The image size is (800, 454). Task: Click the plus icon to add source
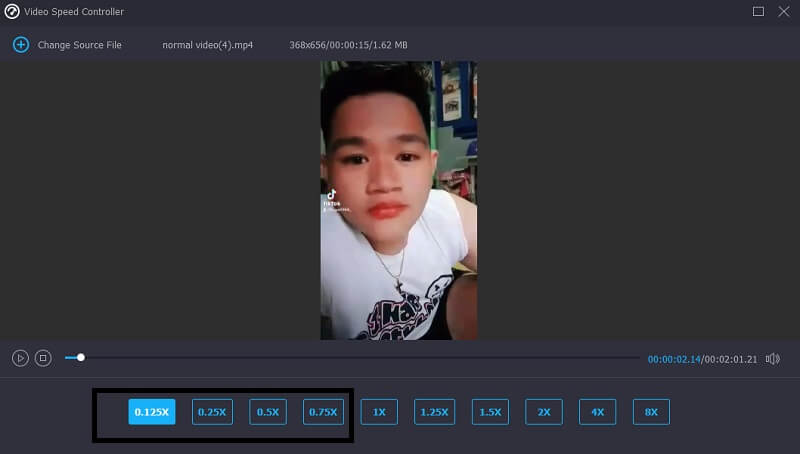click(x=20, y=45)
